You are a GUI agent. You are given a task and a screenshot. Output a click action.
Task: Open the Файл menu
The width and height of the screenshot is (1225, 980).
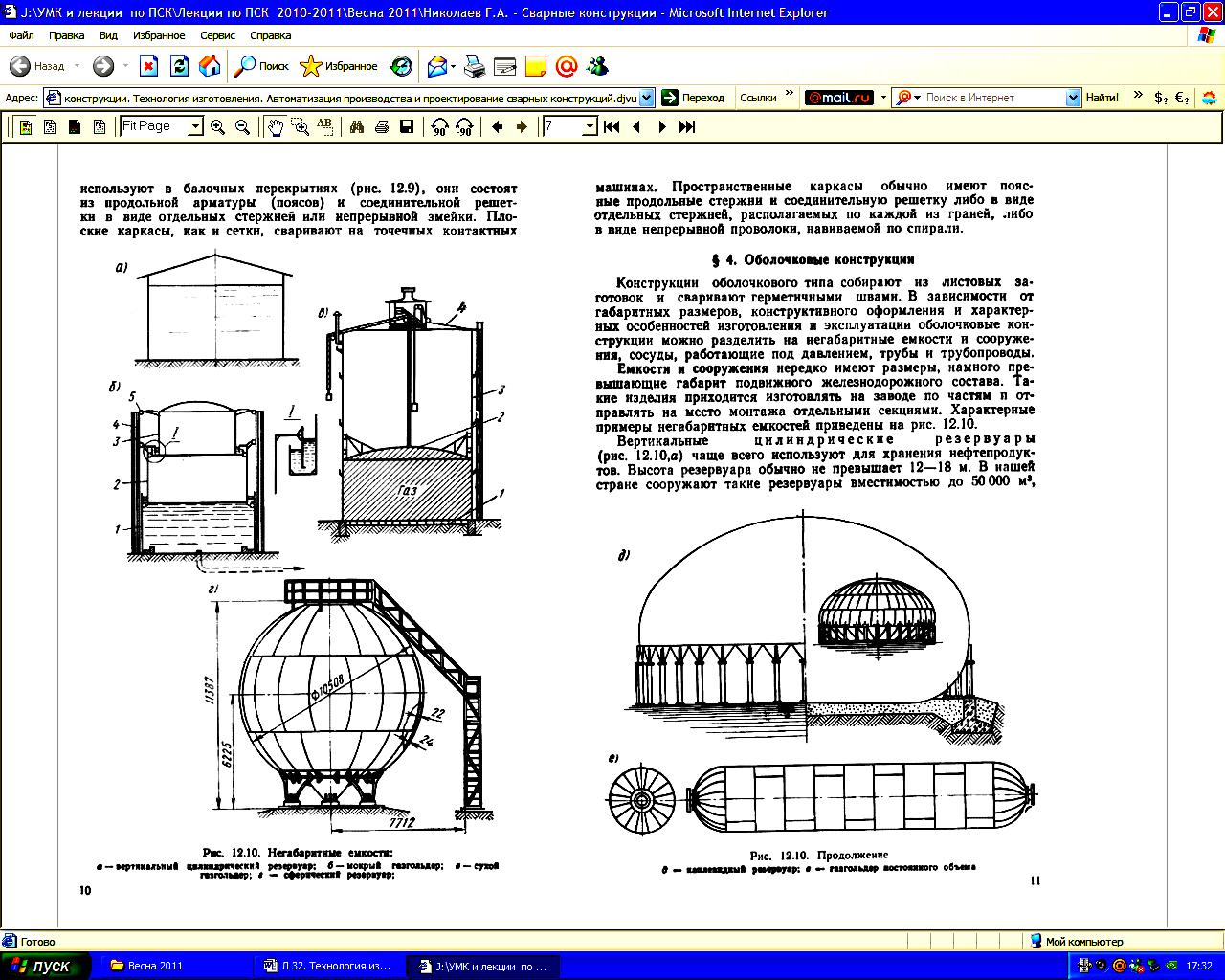pyautogui.click(x=21, y=35)
